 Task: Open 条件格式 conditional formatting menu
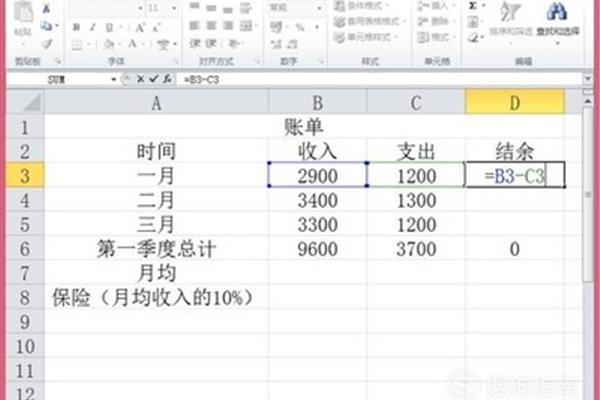pyautogui.click(x=361, y=5)
